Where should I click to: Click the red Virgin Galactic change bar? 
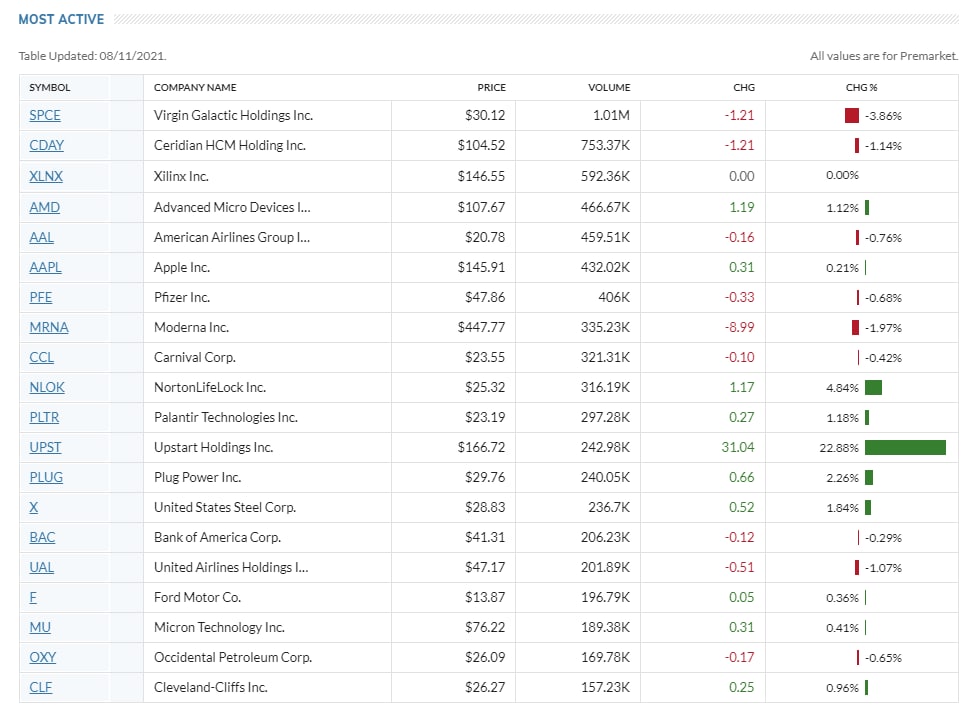pyautogui.click(x=852, y=116)
